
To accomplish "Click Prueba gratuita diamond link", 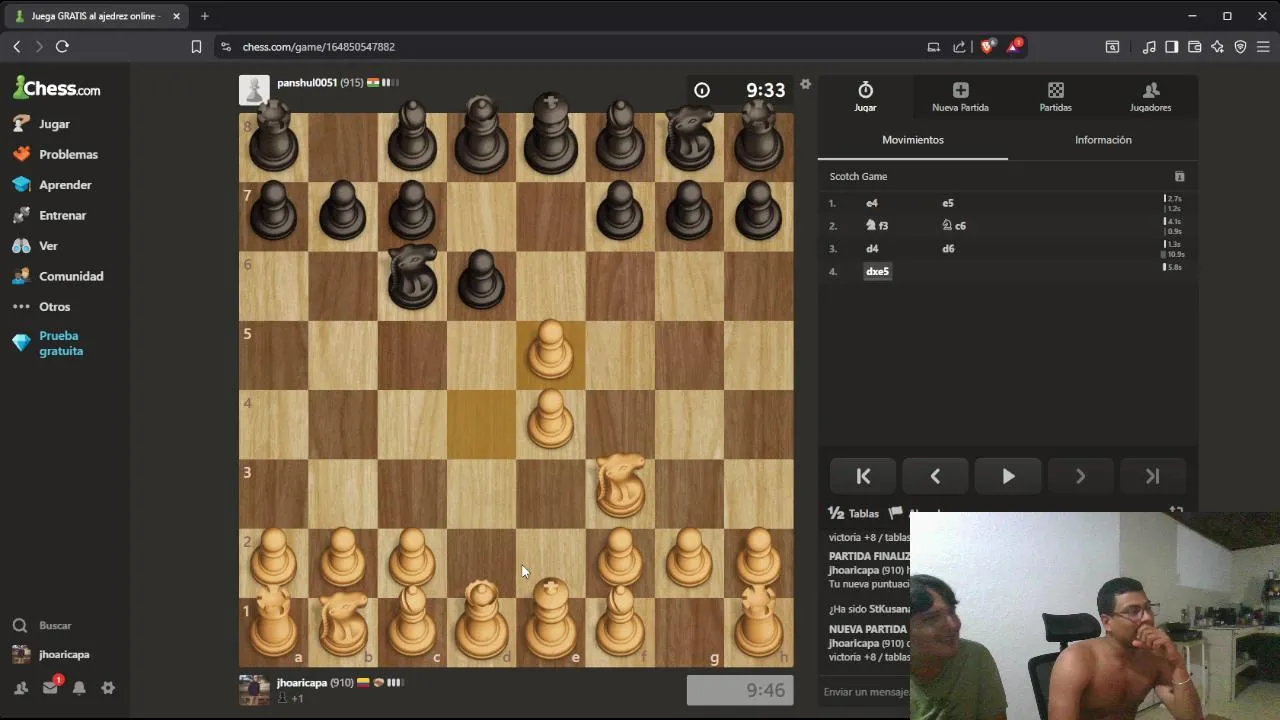I will [x=48, y=343].
